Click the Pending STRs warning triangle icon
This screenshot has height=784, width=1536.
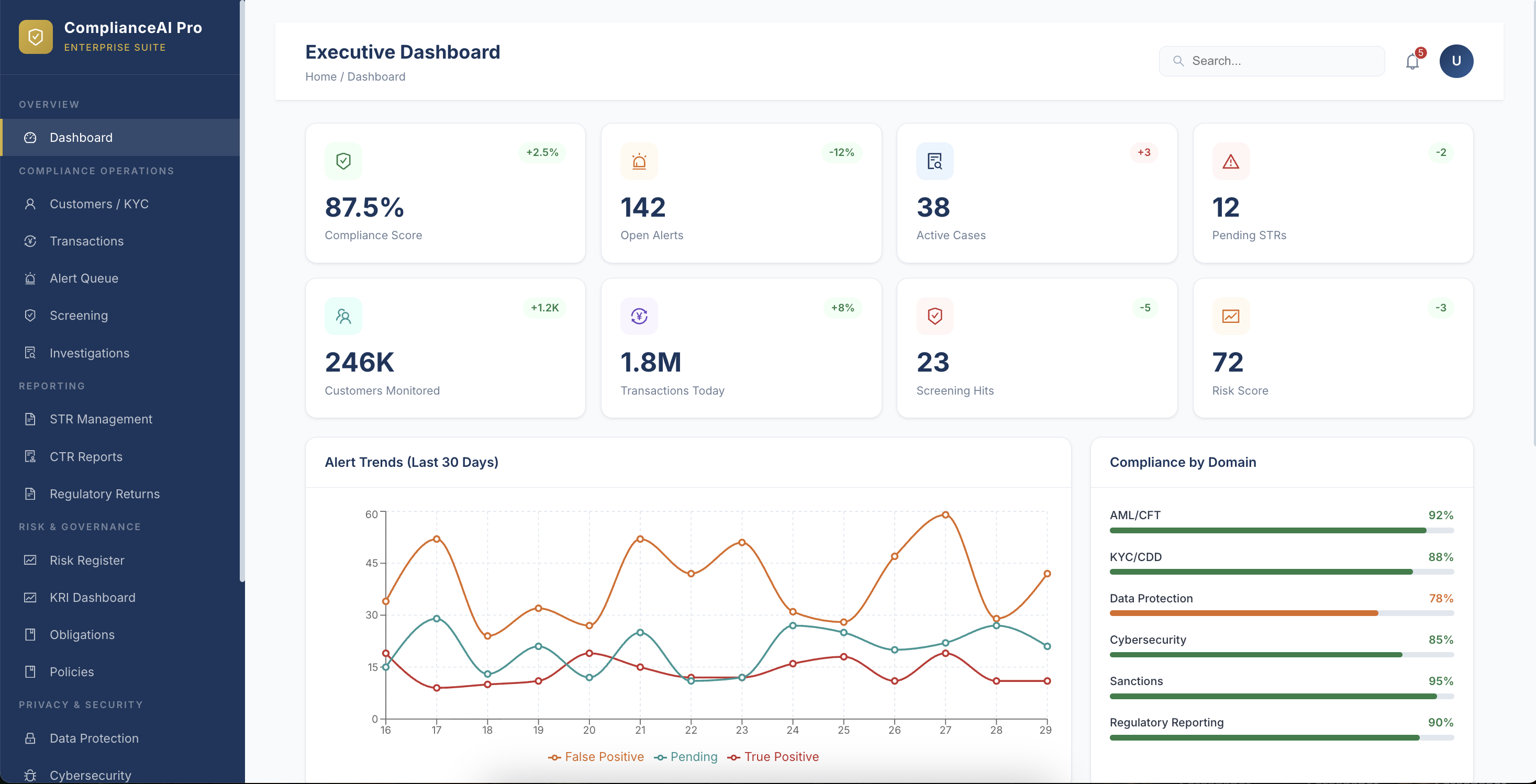pos(1230,161)
